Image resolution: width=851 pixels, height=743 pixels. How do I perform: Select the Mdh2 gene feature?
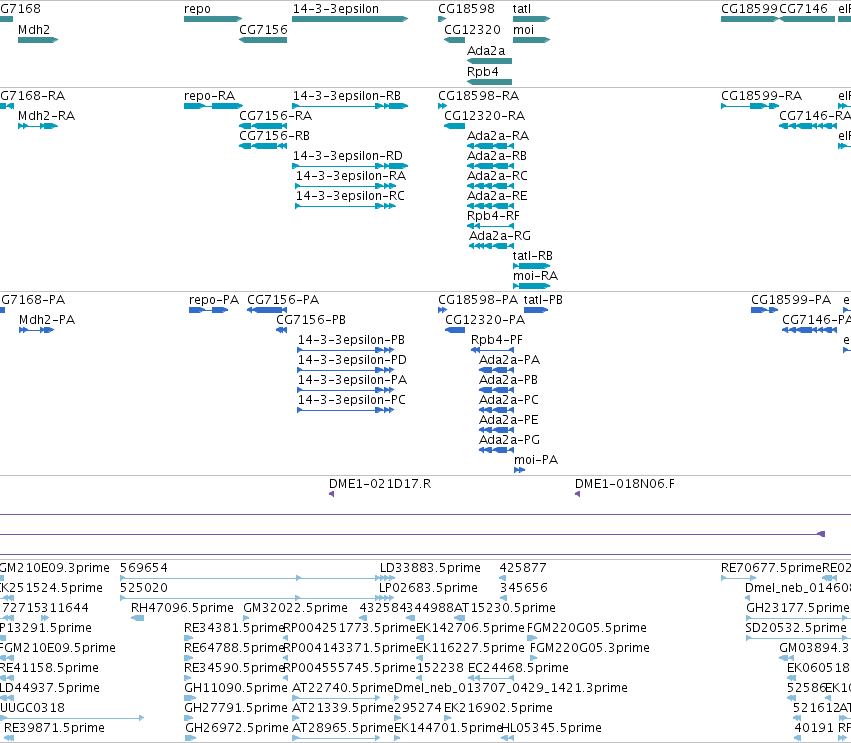click(38, 40)
